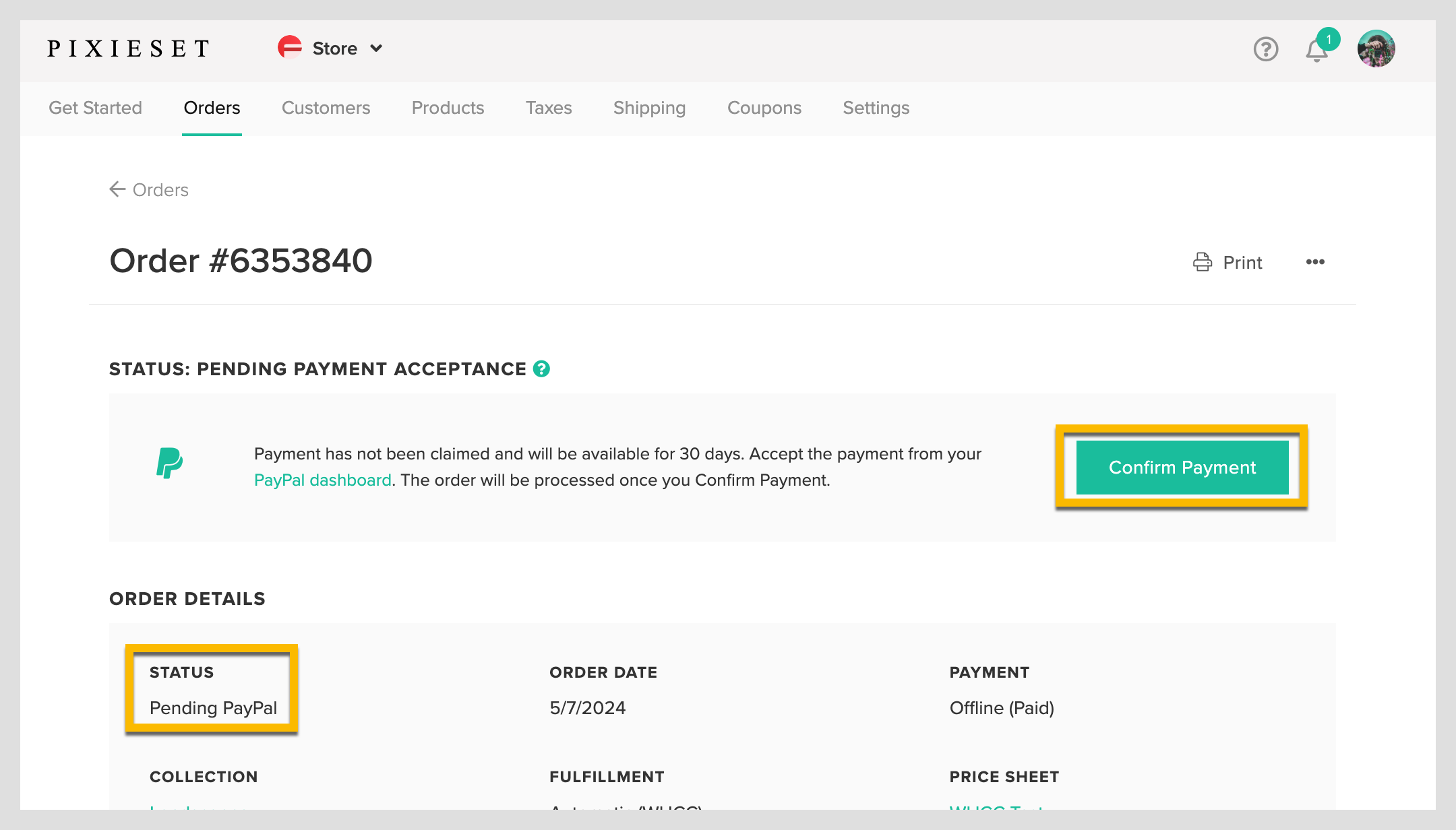The image size is (1456, 830).
Task: Click the bell notification icon
Action: click(1318, 48)
